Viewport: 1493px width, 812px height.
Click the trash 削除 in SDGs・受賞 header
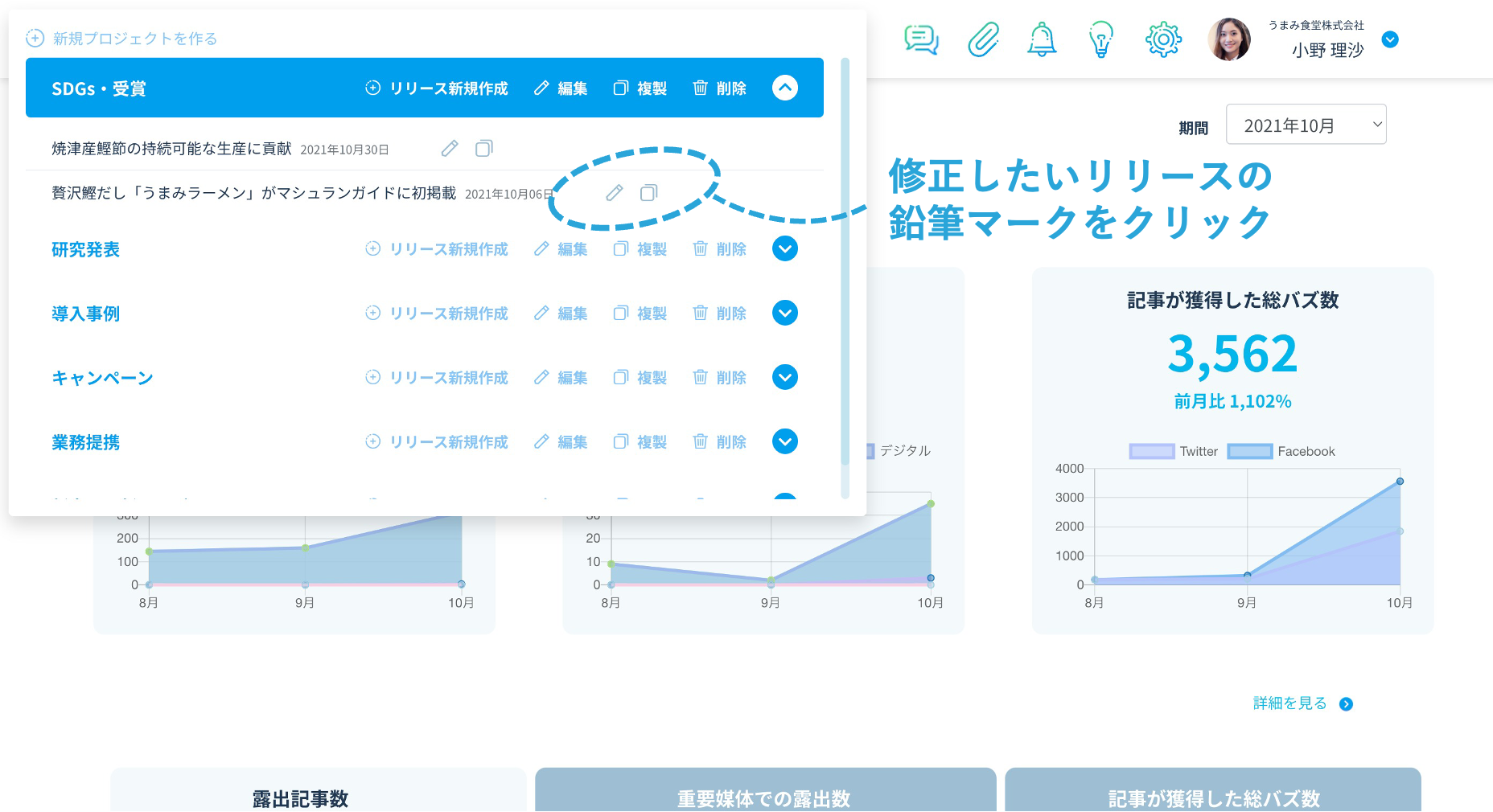coord(720,88)
